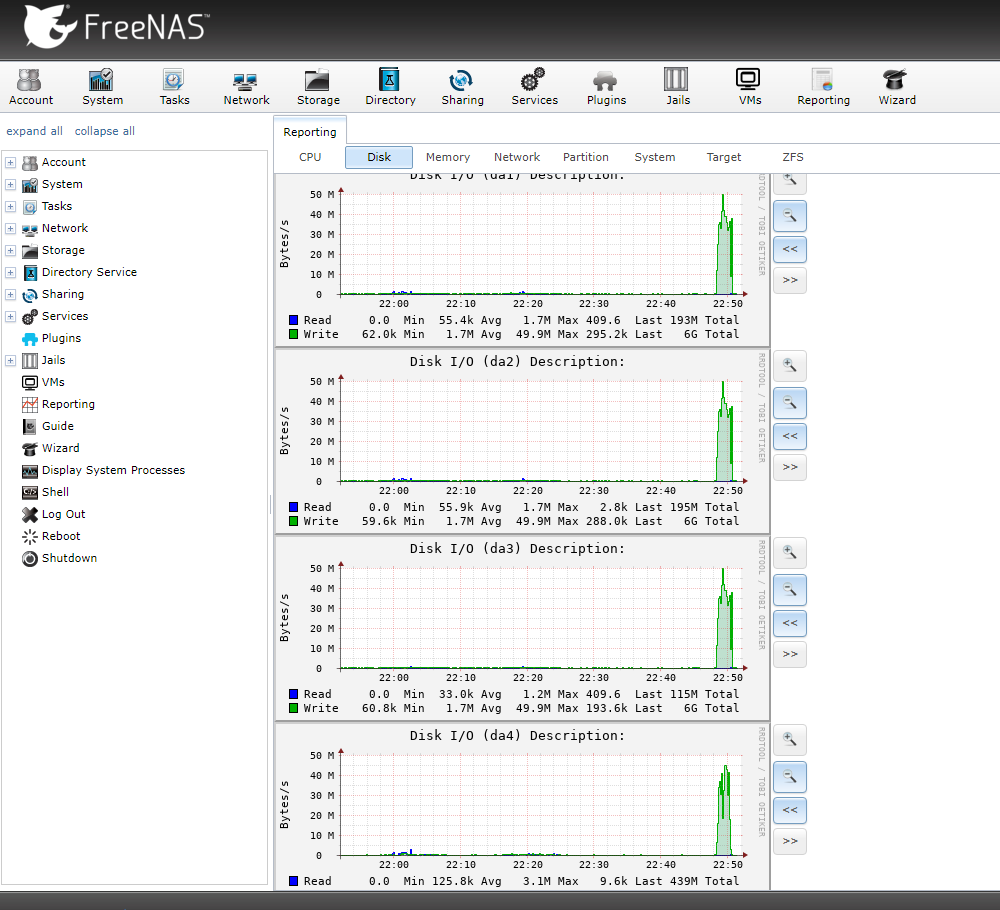
Task: Expand the Storage tree node
Action: click(10, 251)
